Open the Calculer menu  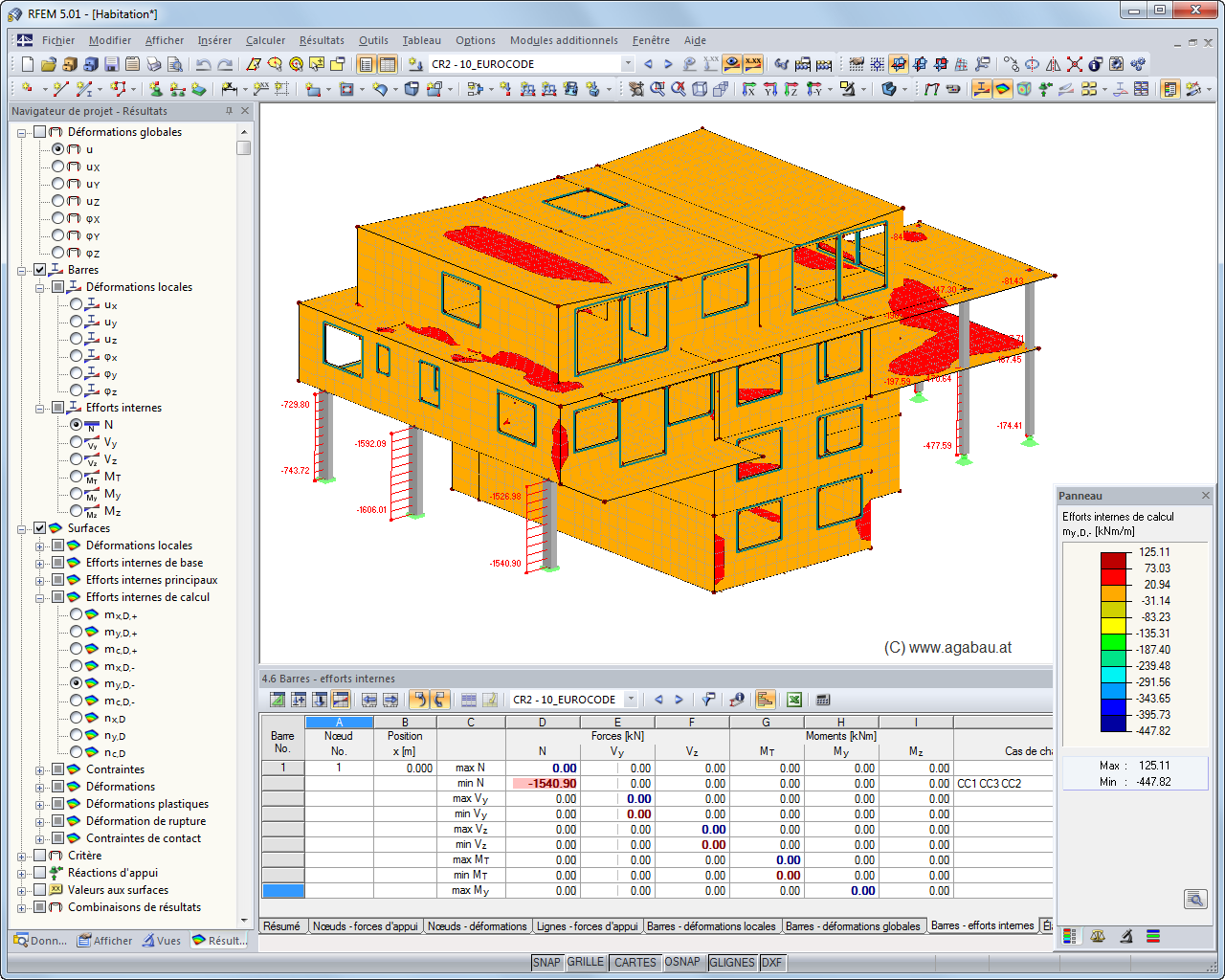click(265, 40)
